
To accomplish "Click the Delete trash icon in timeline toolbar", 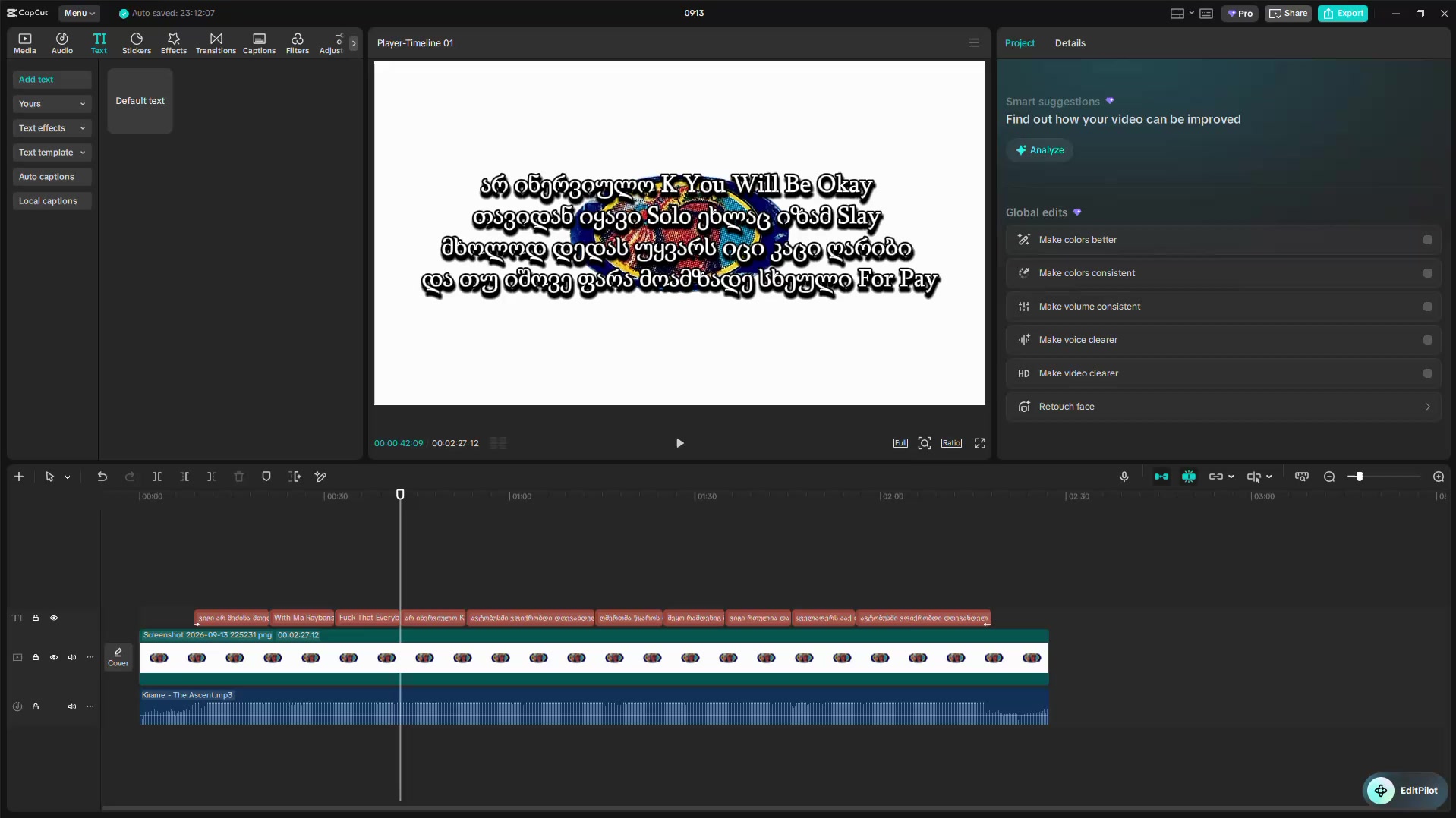I will tap(239, 477).
